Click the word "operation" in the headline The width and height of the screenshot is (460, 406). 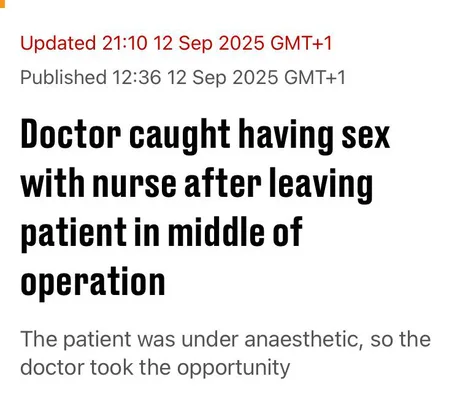click(93, 282)
